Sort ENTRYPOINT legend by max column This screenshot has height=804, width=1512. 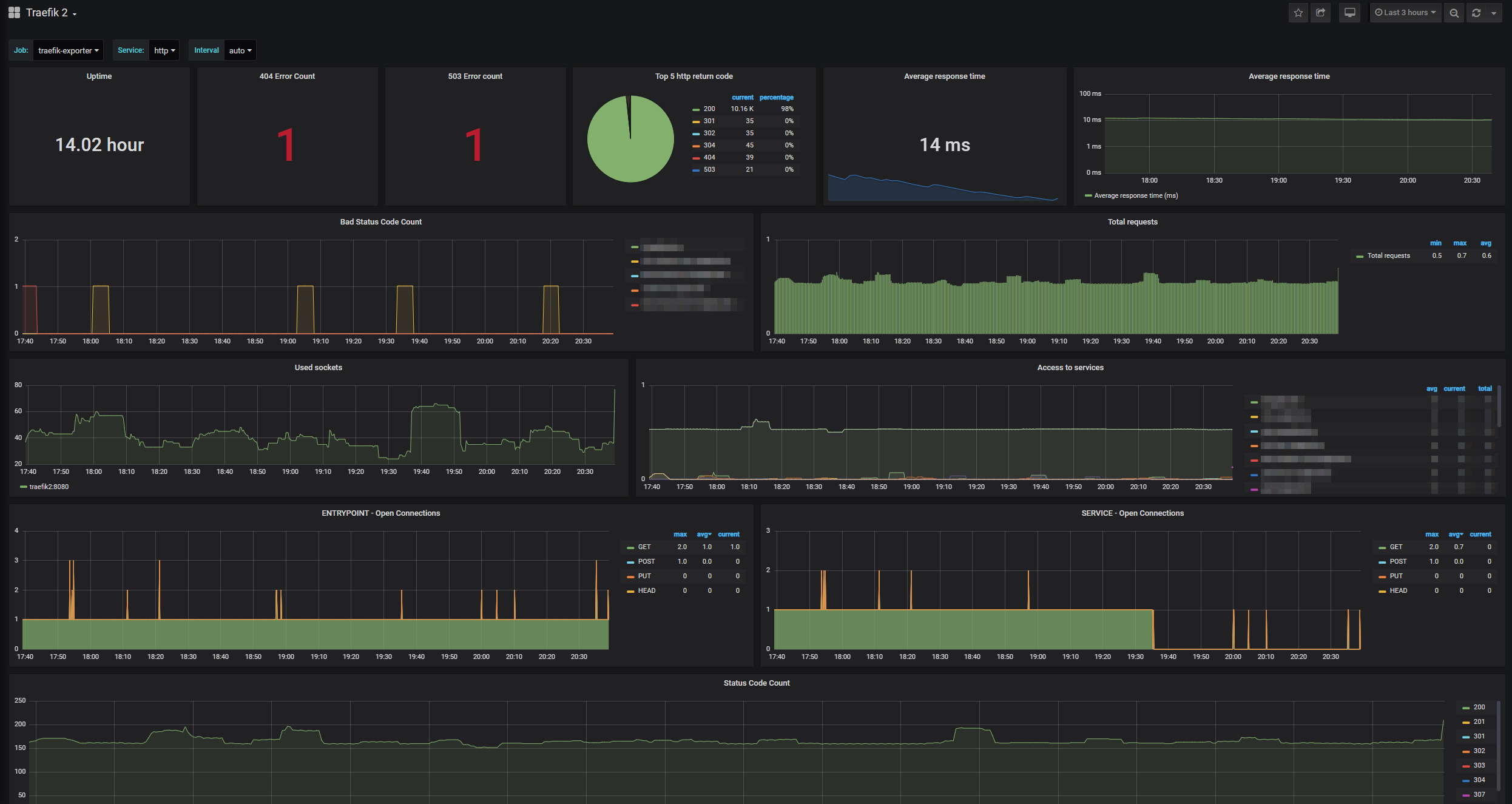tap(680, 535)
